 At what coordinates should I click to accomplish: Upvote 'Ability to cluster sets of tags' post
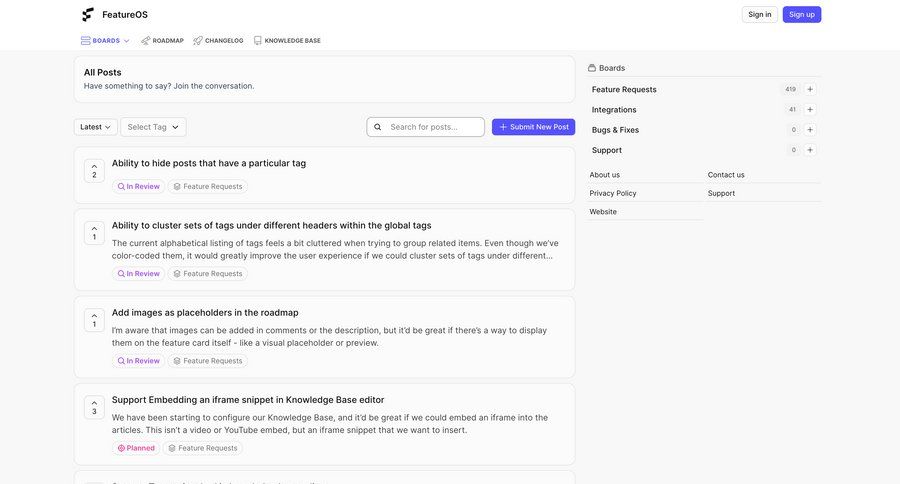point(94,233)
